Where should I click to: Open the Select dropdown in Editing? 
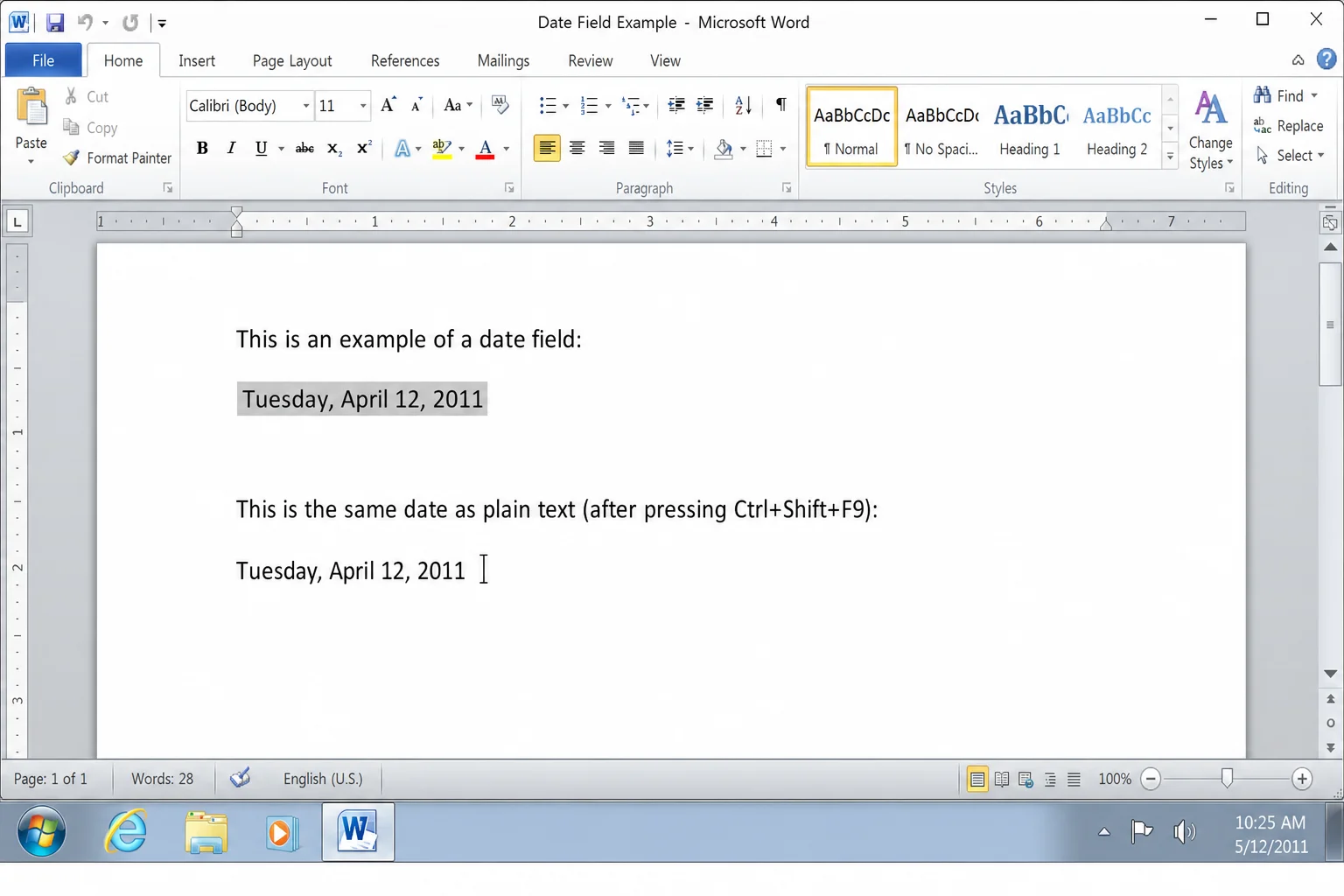click(x=1290, y=156)
